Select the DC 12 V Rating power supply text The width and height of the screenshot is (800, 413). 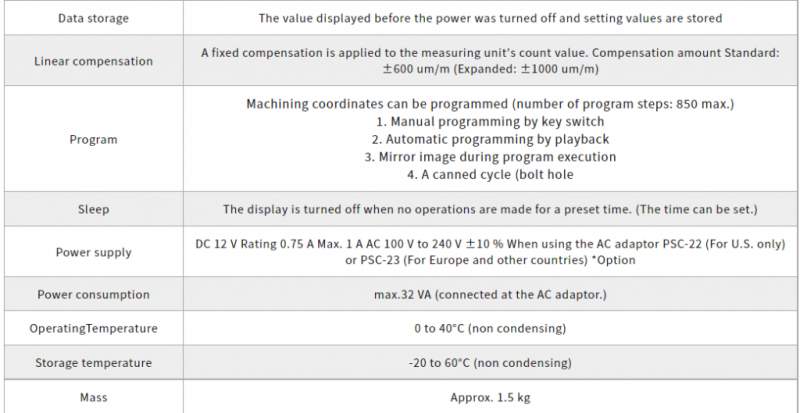490,252
